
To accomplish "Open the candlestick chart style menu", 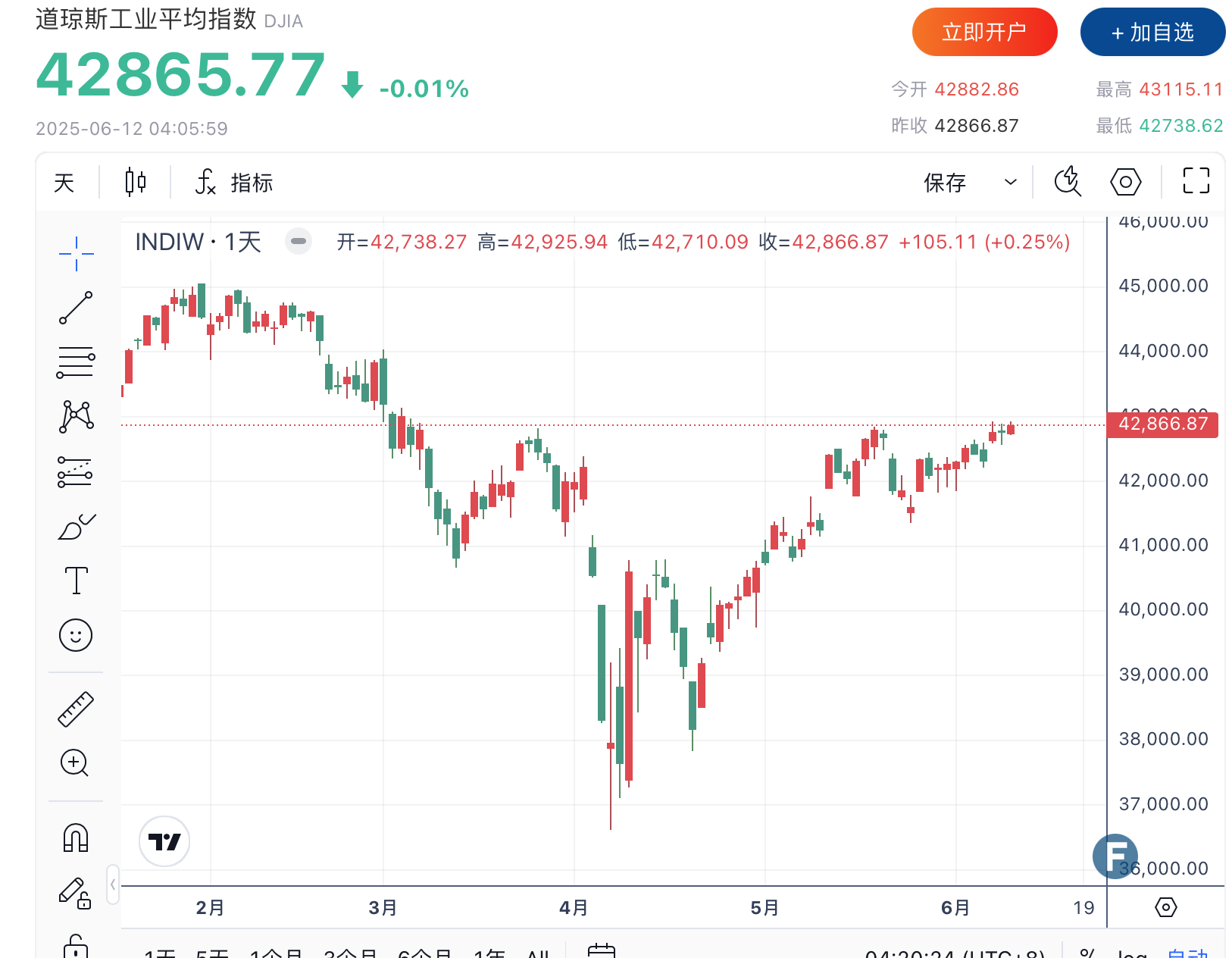I will pyautogui.click(x=136, y=182).
